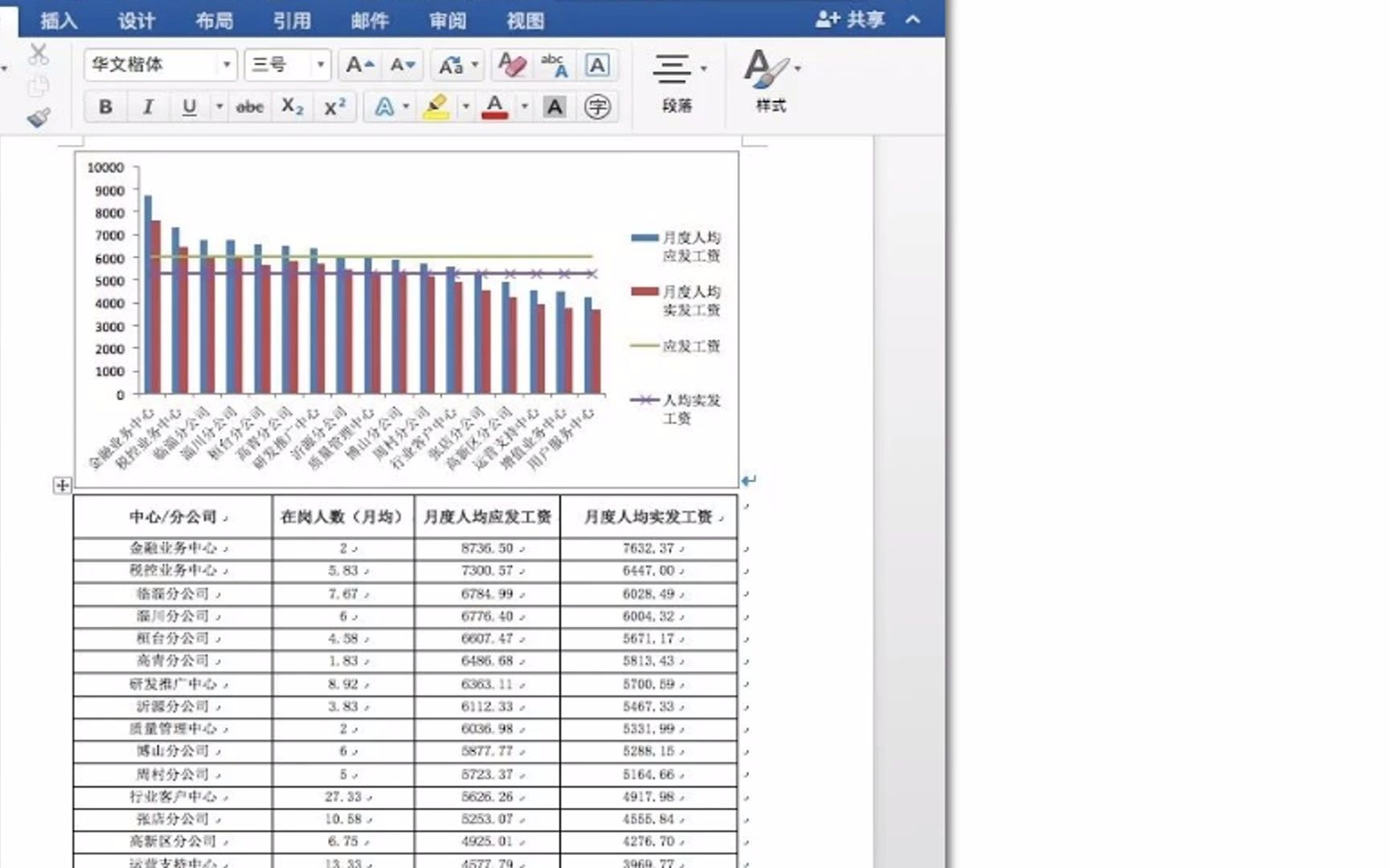Open font size dropdown 三号
1389x868 pixels.
coord(320,65)
